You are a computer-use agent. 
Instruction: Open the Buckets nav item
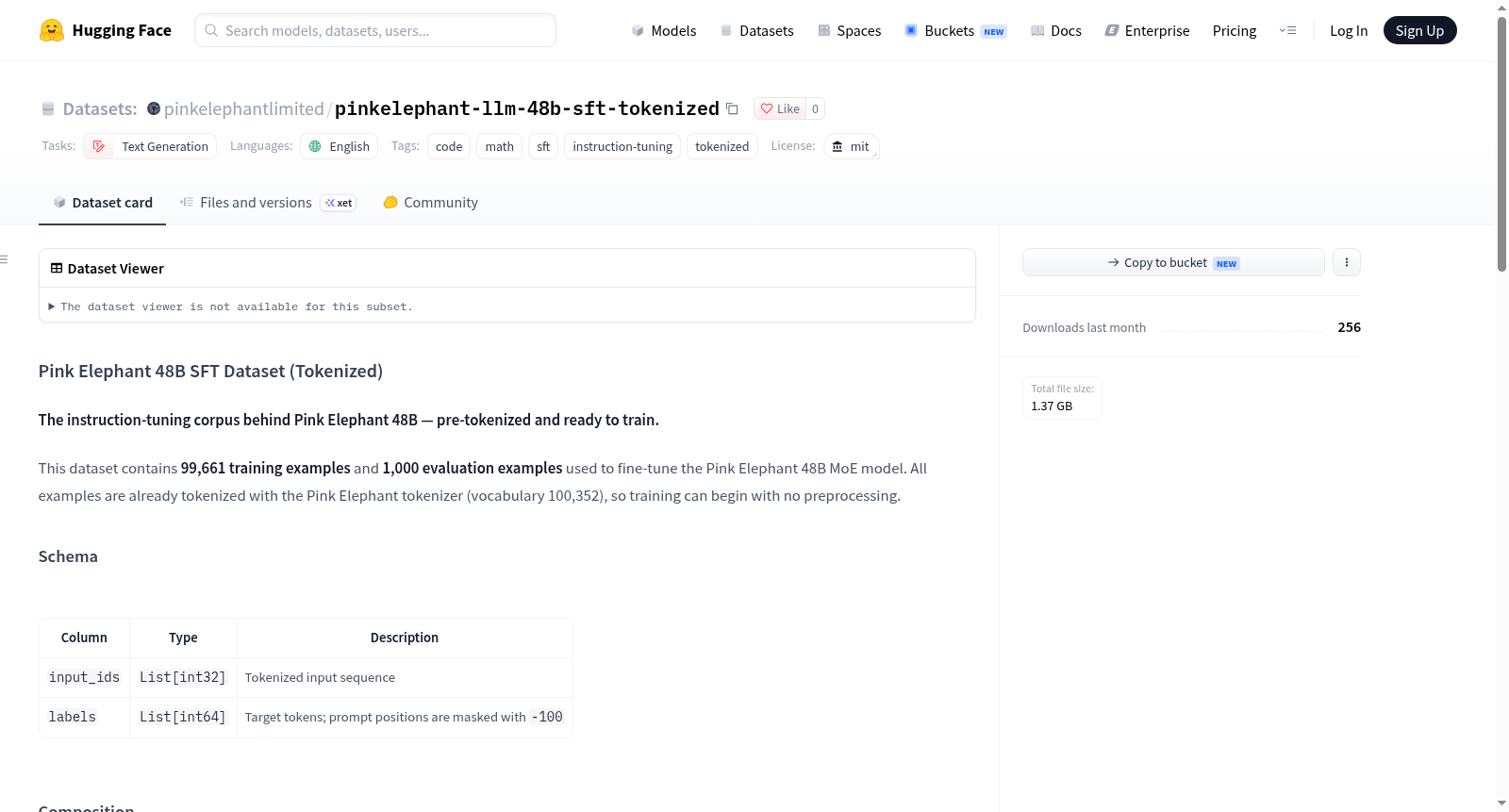955,30
